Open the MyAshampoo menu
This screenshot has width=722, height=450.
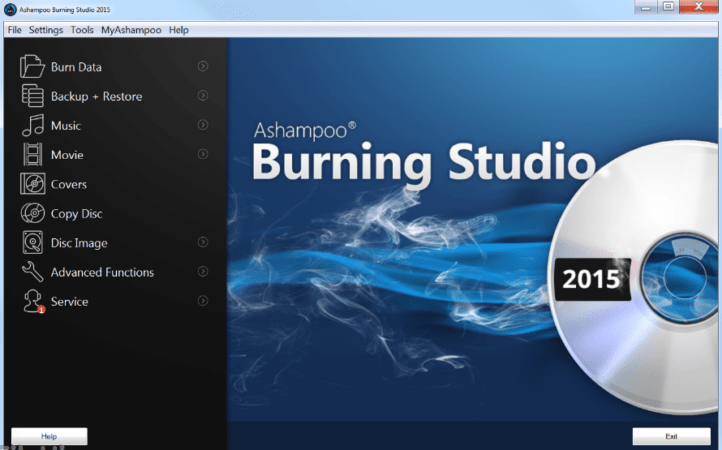pos(131,30)
